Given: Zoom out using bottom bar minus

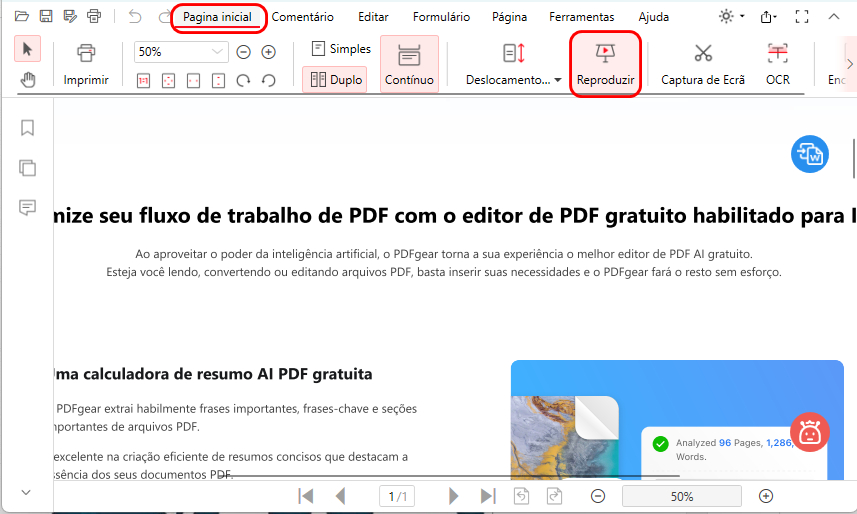Looking at the screenshot, I should click(x=598, y=496).
